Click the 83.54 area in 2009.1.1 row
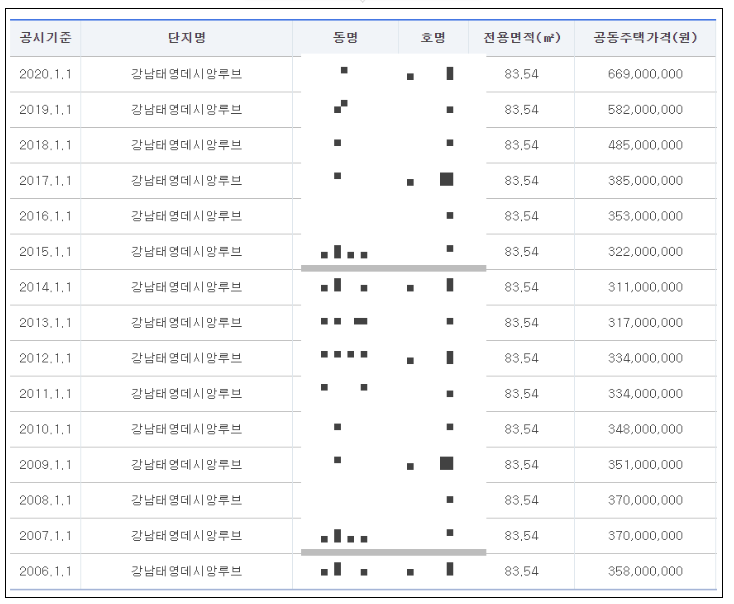 521,465
